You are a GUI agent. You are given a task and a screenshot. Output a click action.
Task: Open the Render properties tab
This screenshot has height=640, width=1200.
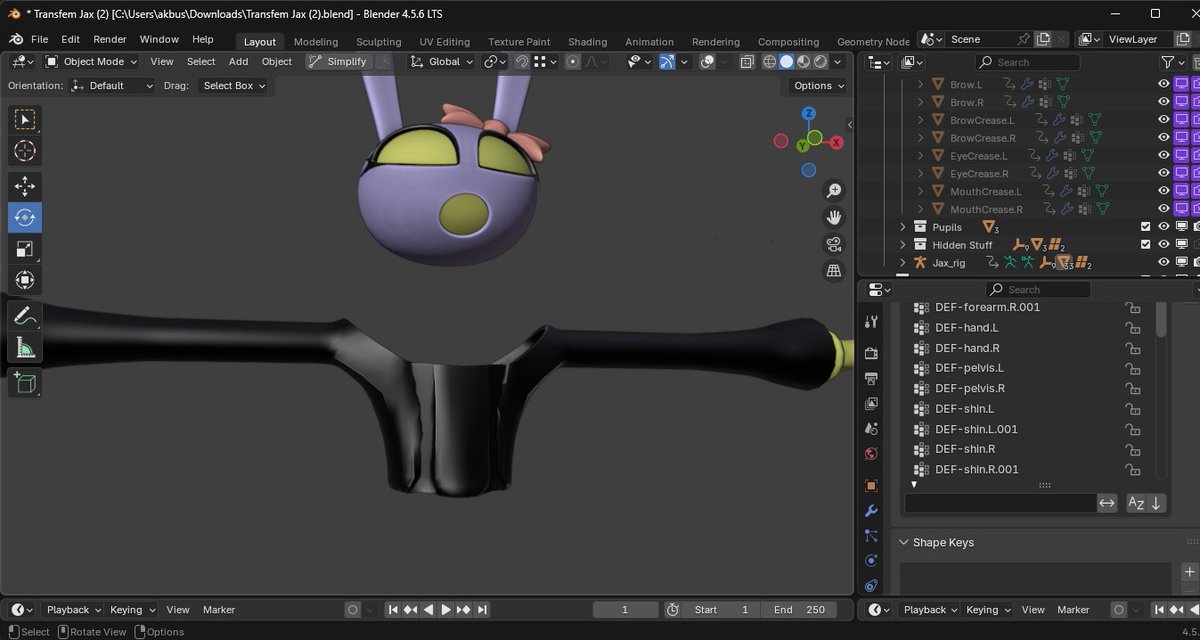870,353
